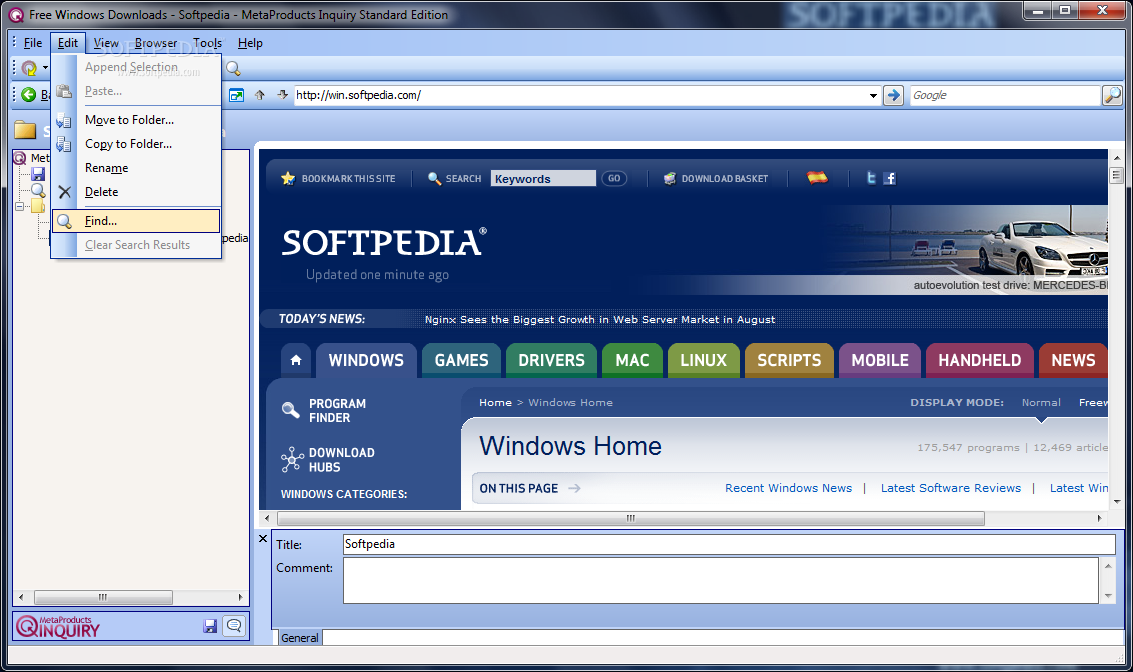
Task: Select the General tab
Action: [300, 637]
